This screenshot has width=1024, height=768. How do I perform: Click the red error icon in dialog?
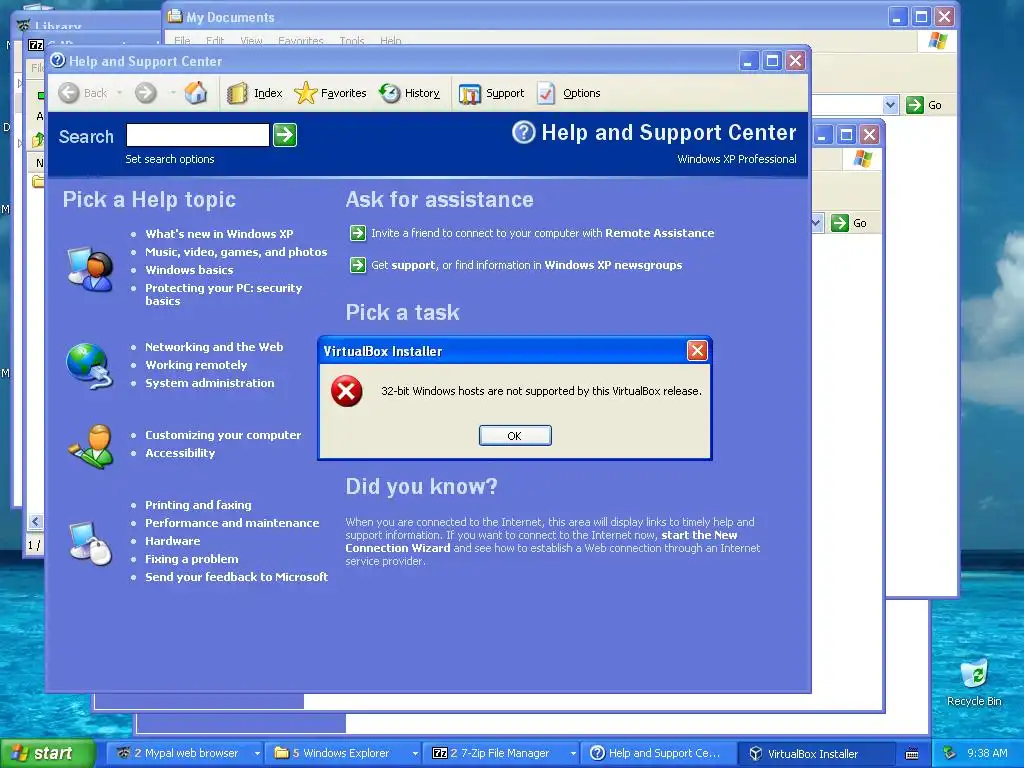click(x=347, y=391)
